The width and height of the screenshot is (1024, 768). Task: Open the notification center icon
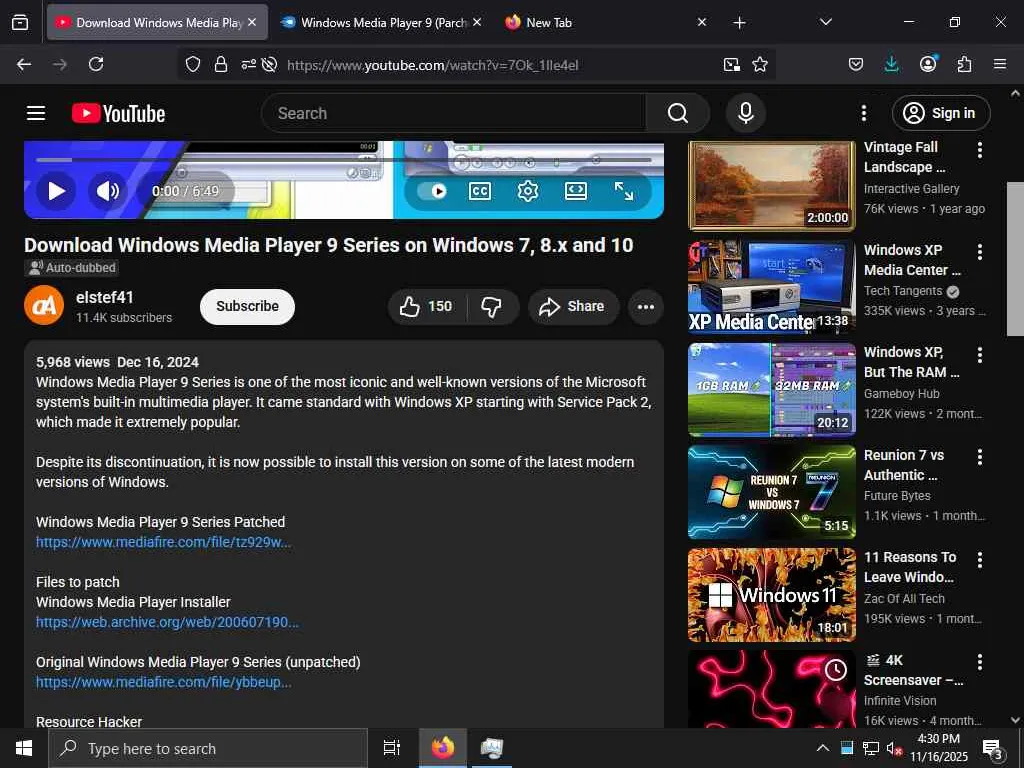click(993, 749)
